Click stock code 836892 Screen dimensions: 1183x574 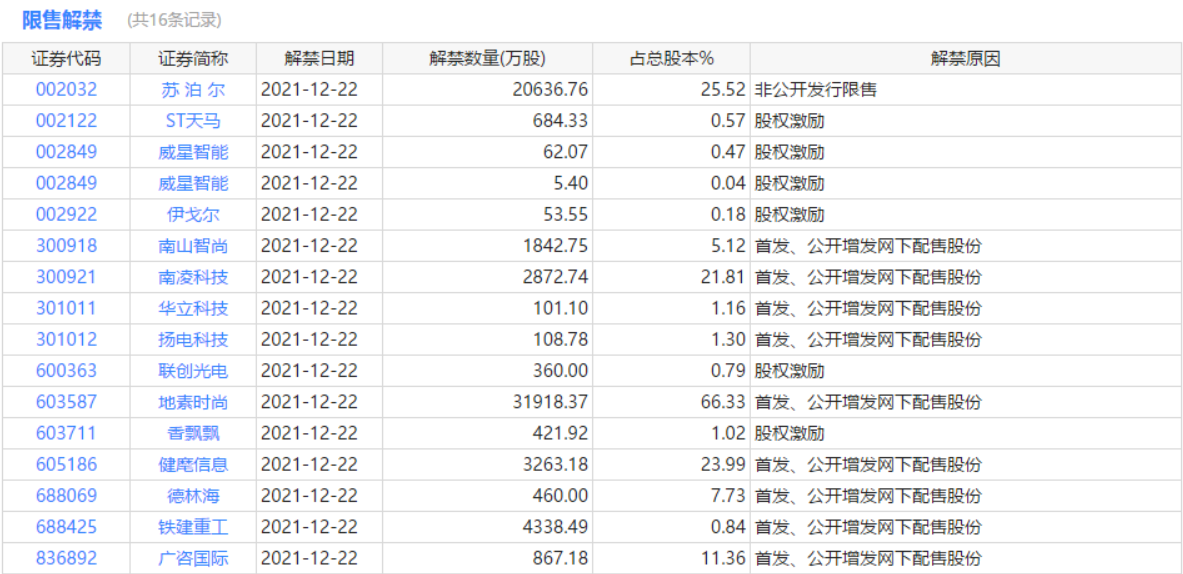pos(66,558)
